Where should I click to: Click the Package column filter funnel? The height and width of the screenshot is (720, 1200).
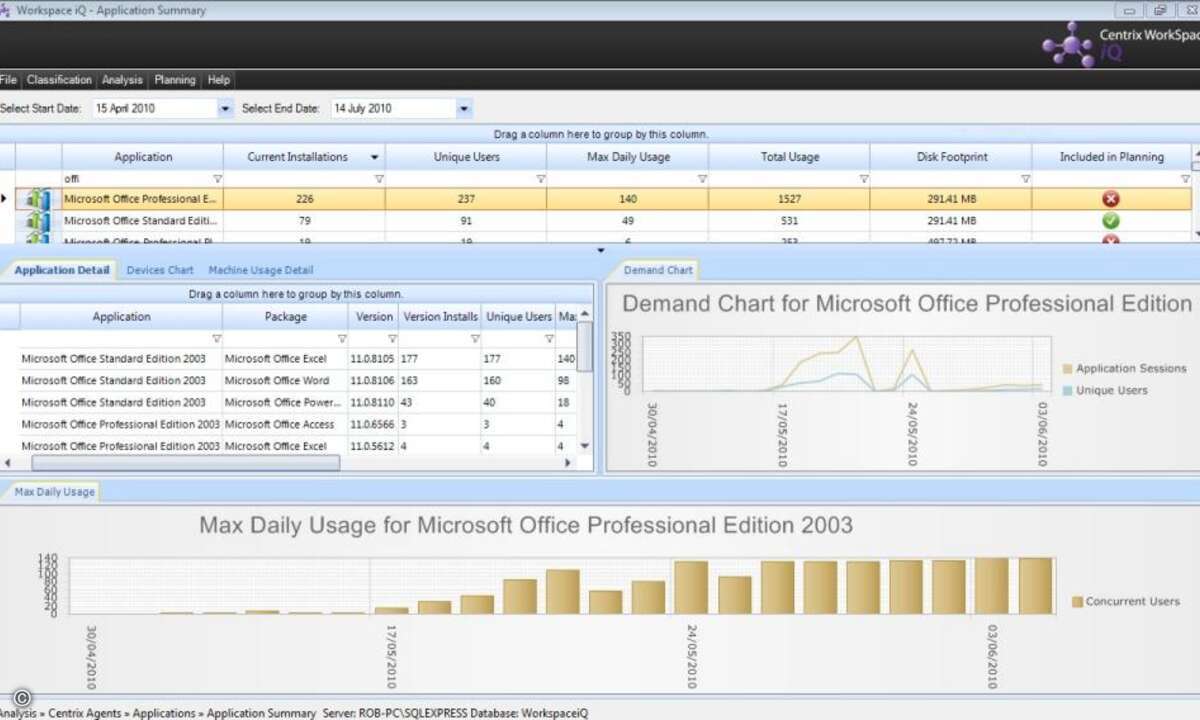341,339
